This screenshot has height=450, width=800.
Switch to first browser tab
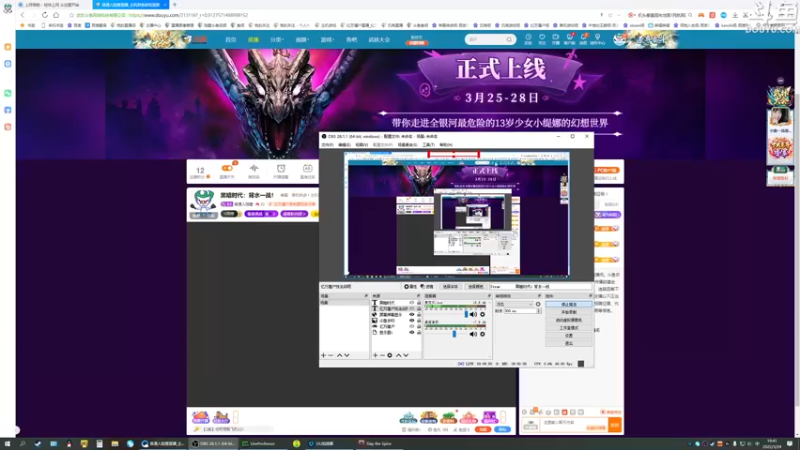[54, 5]
